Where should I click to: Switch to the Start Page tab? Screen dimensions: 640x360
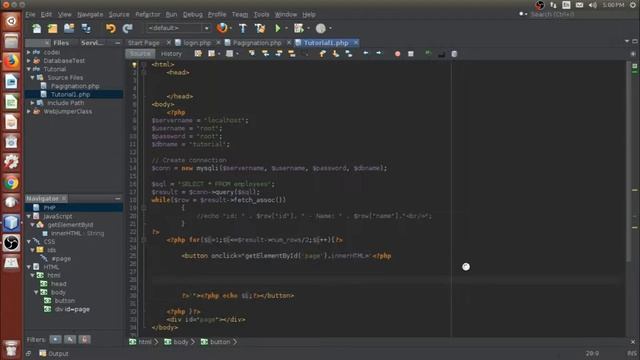click(x=144, y=43)
